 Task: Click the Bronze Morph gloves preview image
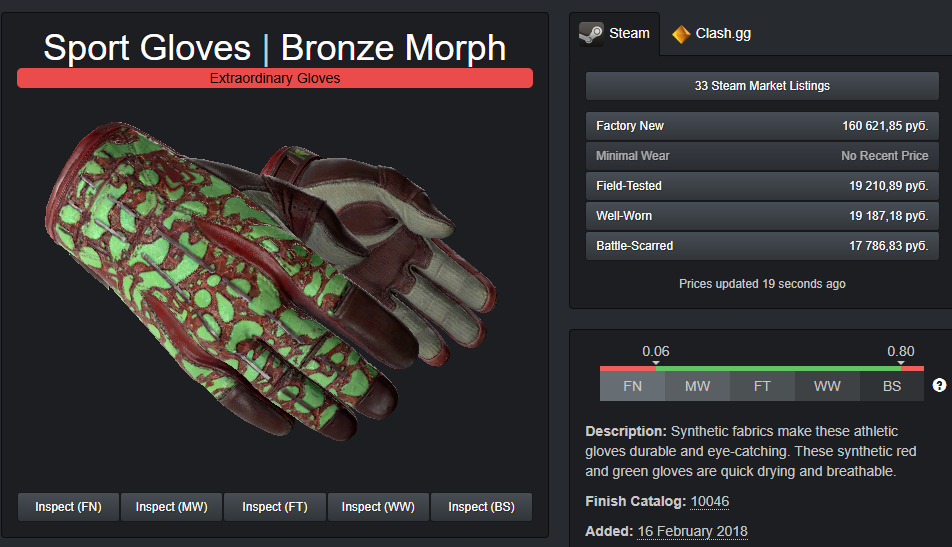coord(271,280)
